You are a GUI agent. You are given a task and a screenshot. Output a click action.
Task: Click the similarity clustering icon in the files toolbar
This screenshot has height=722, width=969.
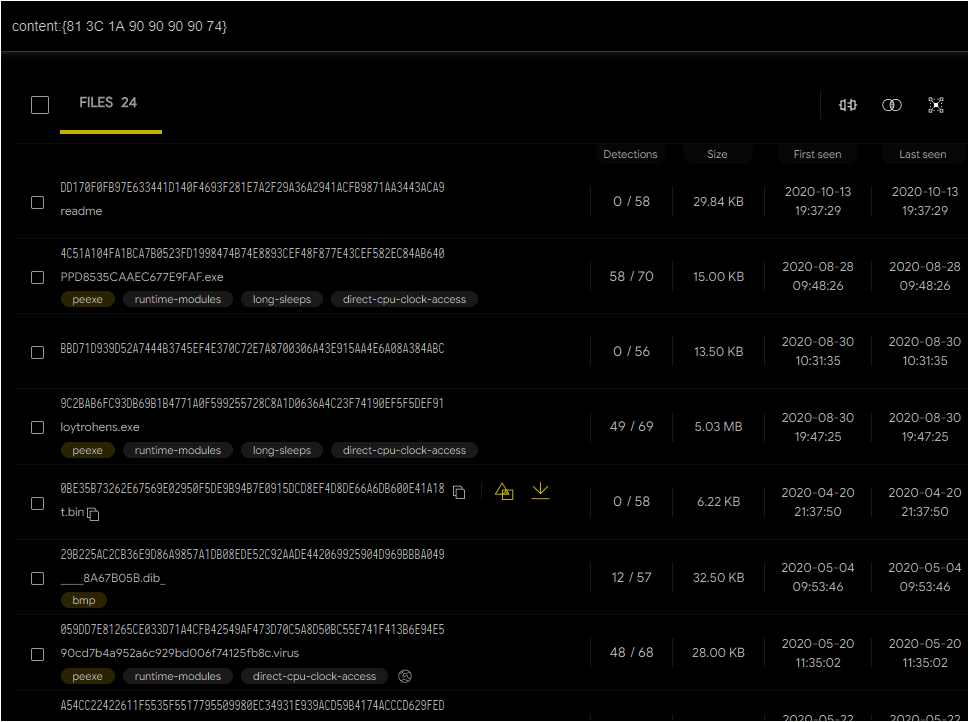[847, 105]
